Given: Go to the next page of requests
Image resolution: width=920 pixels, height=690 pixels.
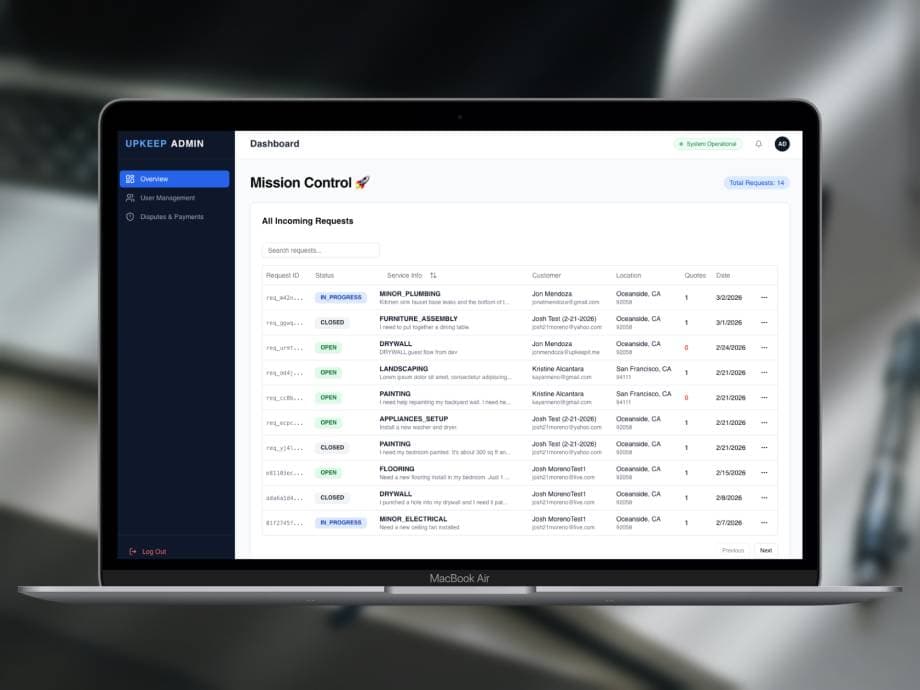Looking at the screenshot, I should click(x=766, y=550).
